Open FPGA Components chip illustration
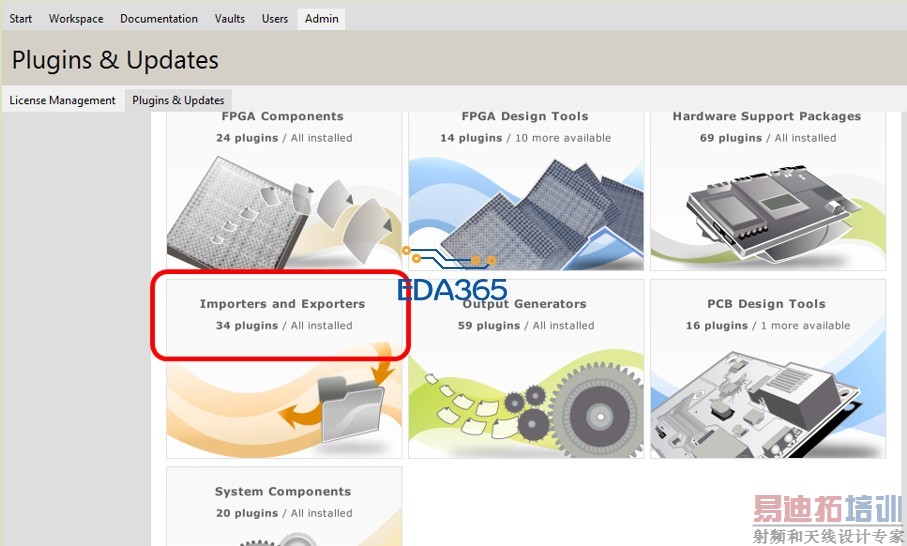The image size is (907, 546). pyautogui.click(x=283, y=211)
